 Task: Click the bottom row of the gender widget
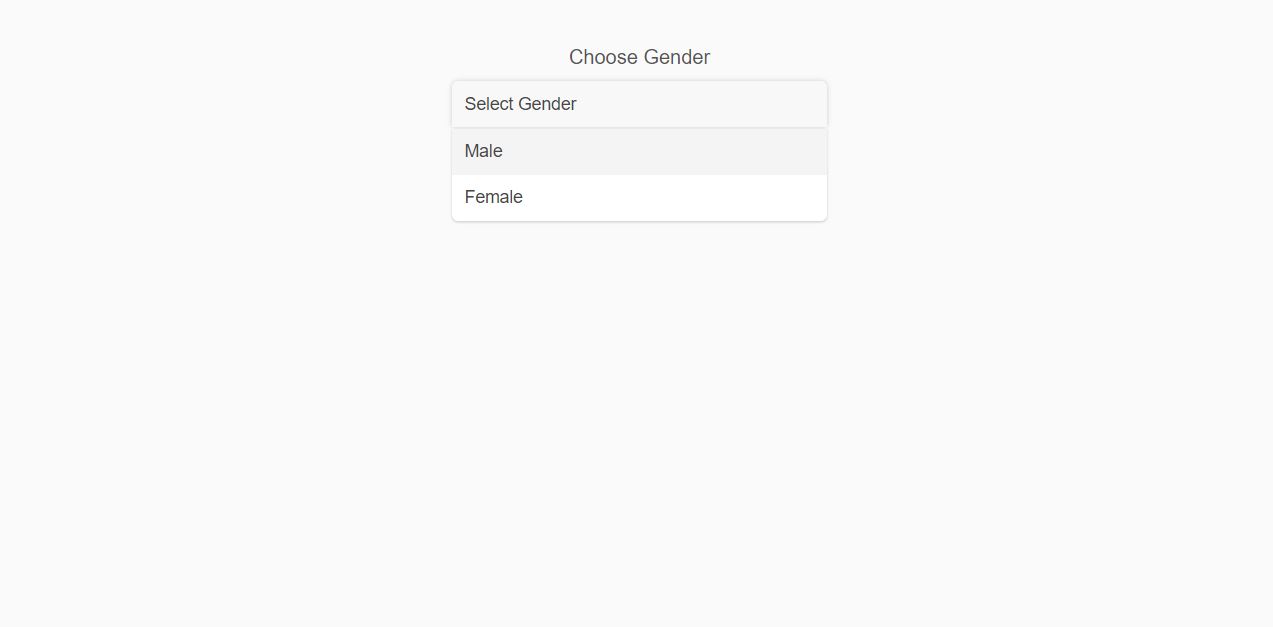coord(639,197)
